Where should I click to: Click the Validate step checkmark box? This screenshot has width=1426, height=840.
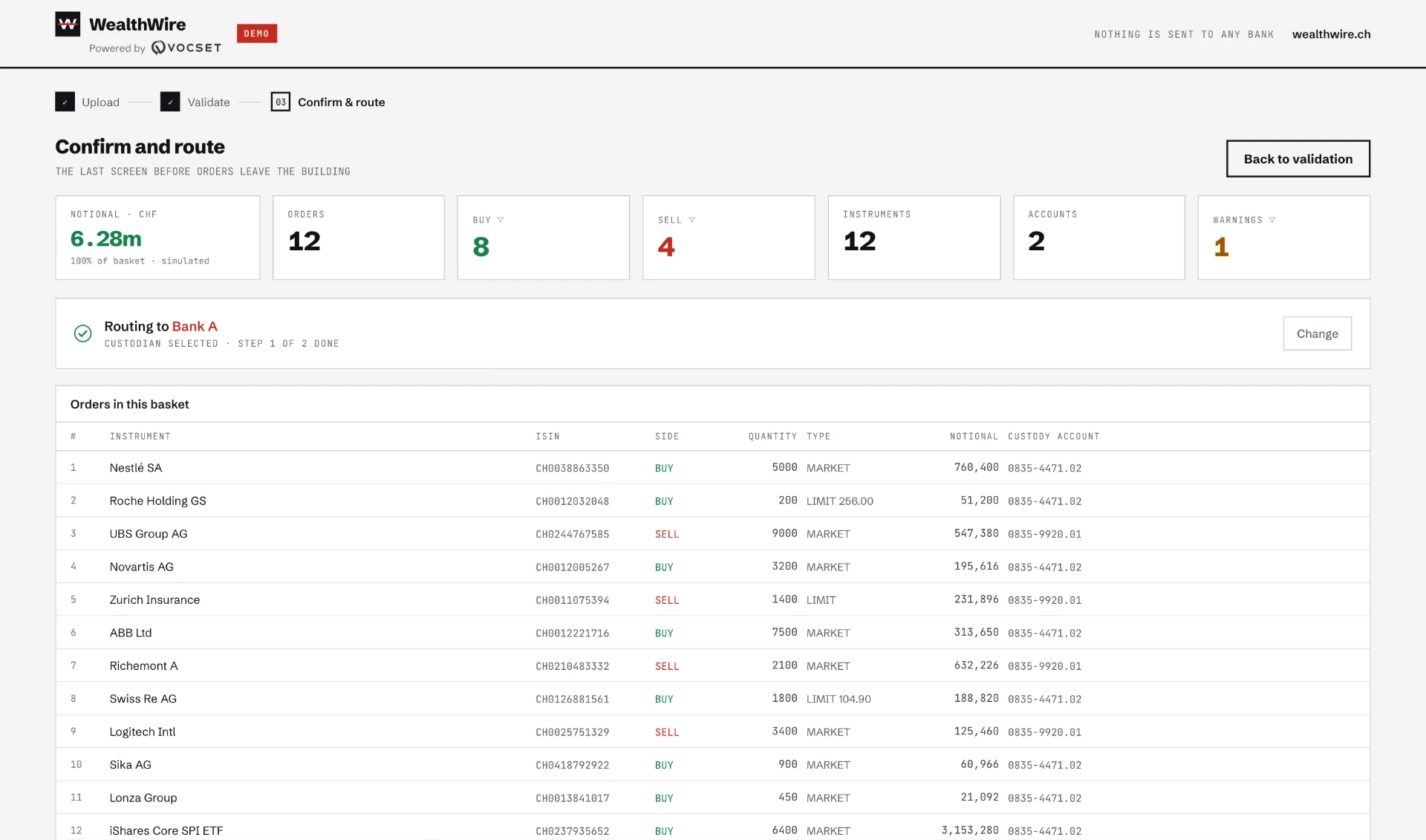click(x=170, y=102)
